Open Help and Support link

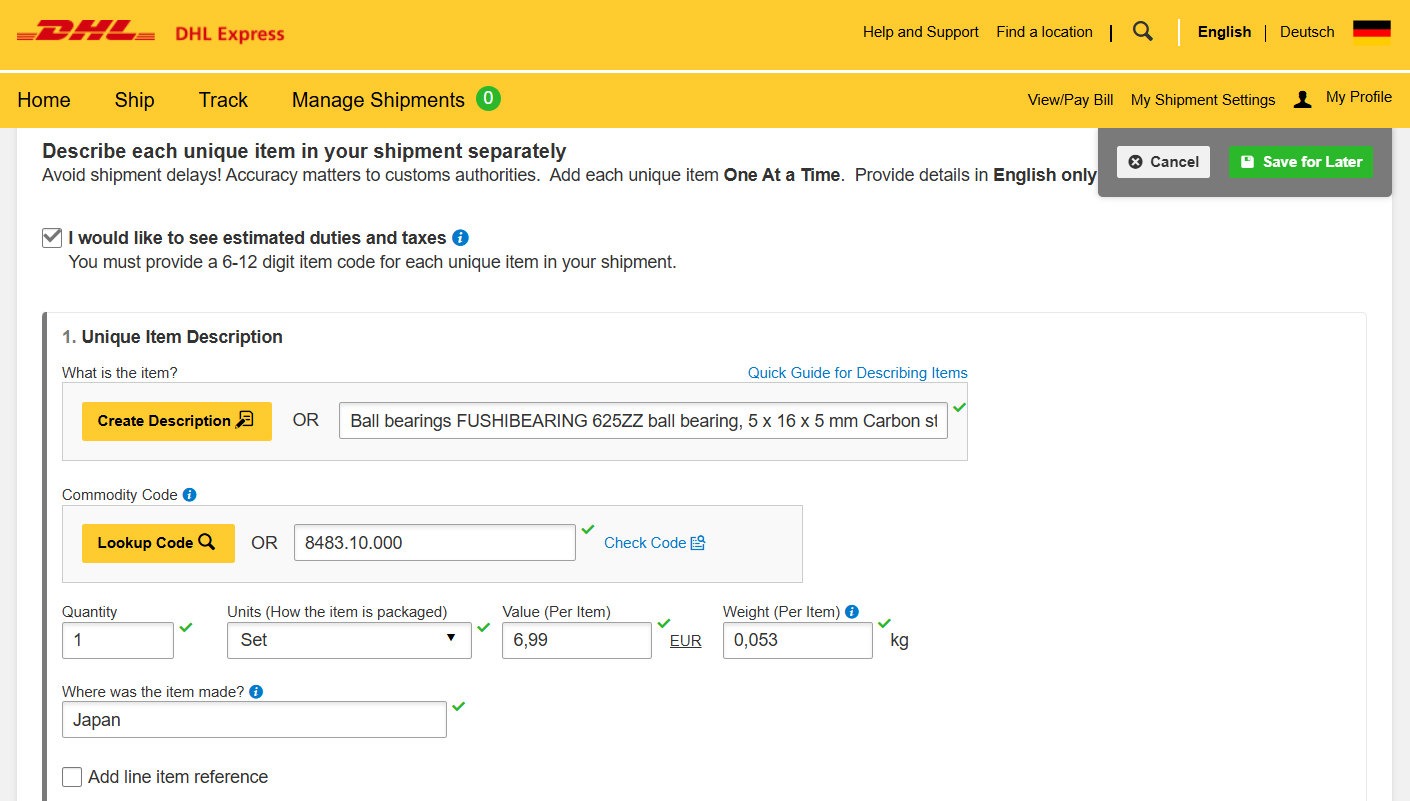tap(920, 32)
